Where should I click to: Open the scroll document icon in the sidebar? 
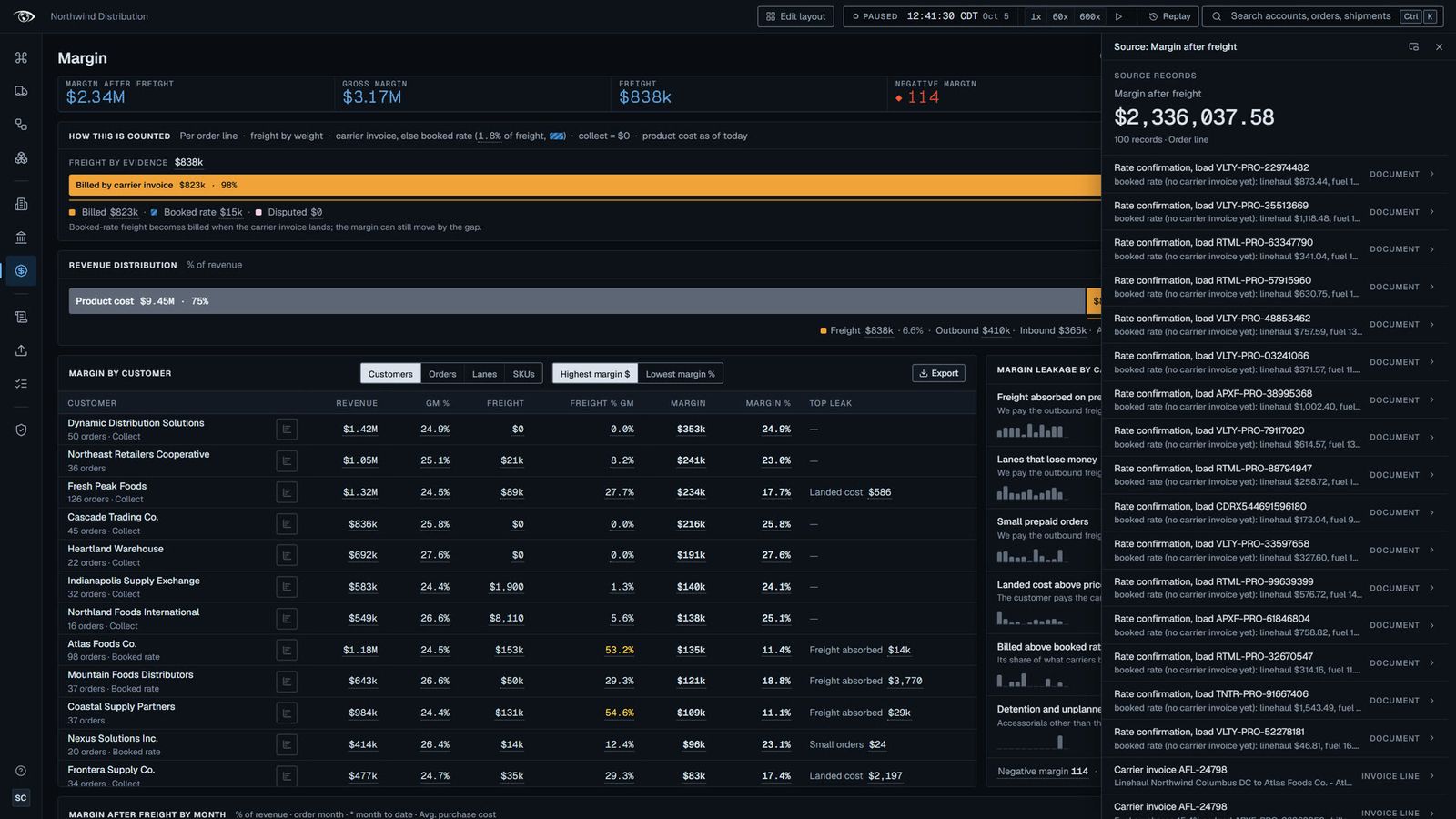(21, 317)
